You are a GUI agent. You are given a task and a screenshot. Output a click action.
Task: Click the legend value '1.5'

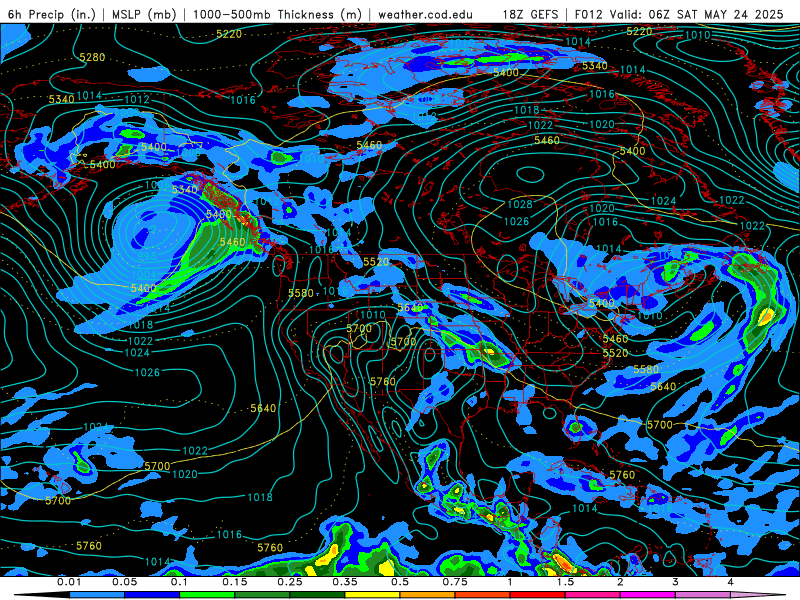pos(565,582)
